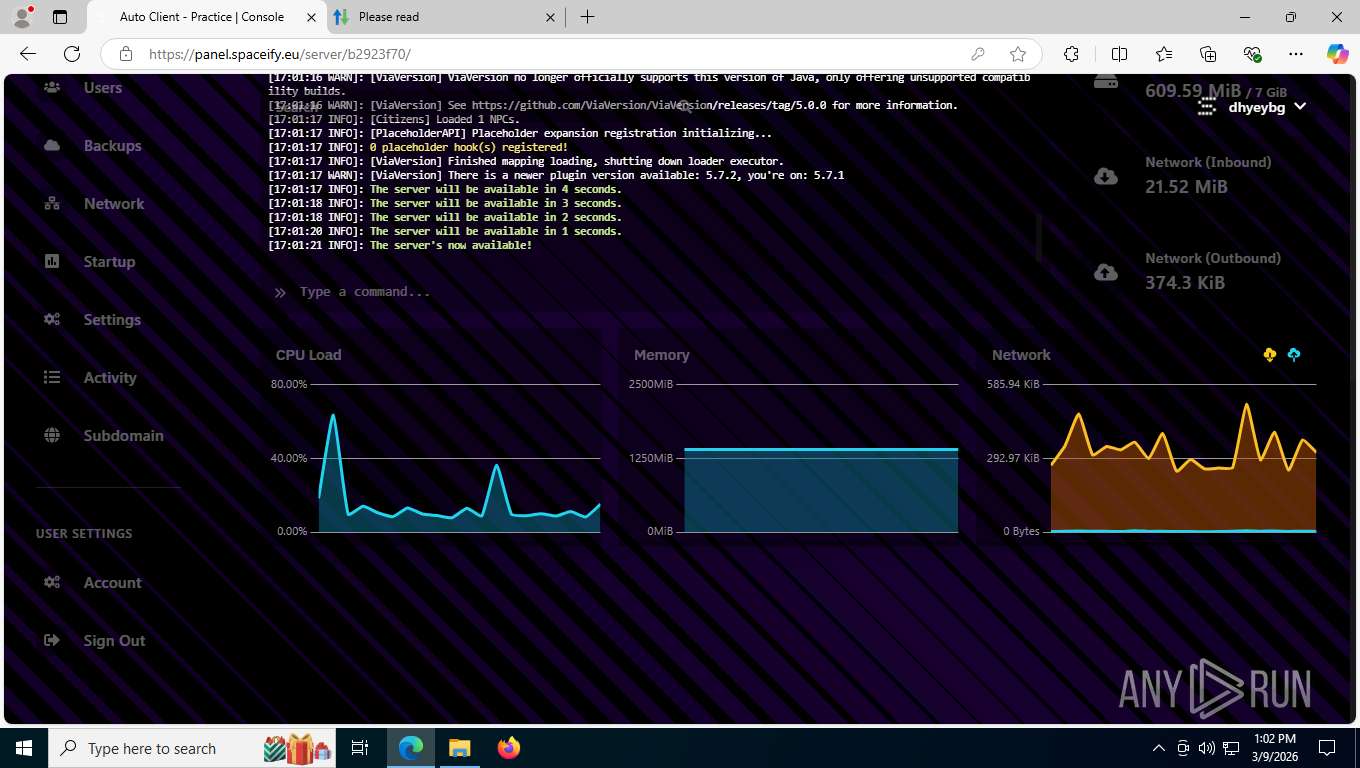Image resolution: width=1360 pixels, height=768 pixels.
Task: Click the taskbar search box
Action: pyautogui.click(x=192, y=748)
